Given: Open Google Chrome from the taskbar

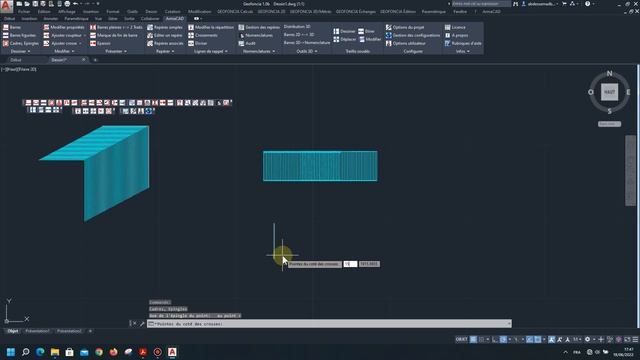Looking at the screenshot, I should (99, 352).
